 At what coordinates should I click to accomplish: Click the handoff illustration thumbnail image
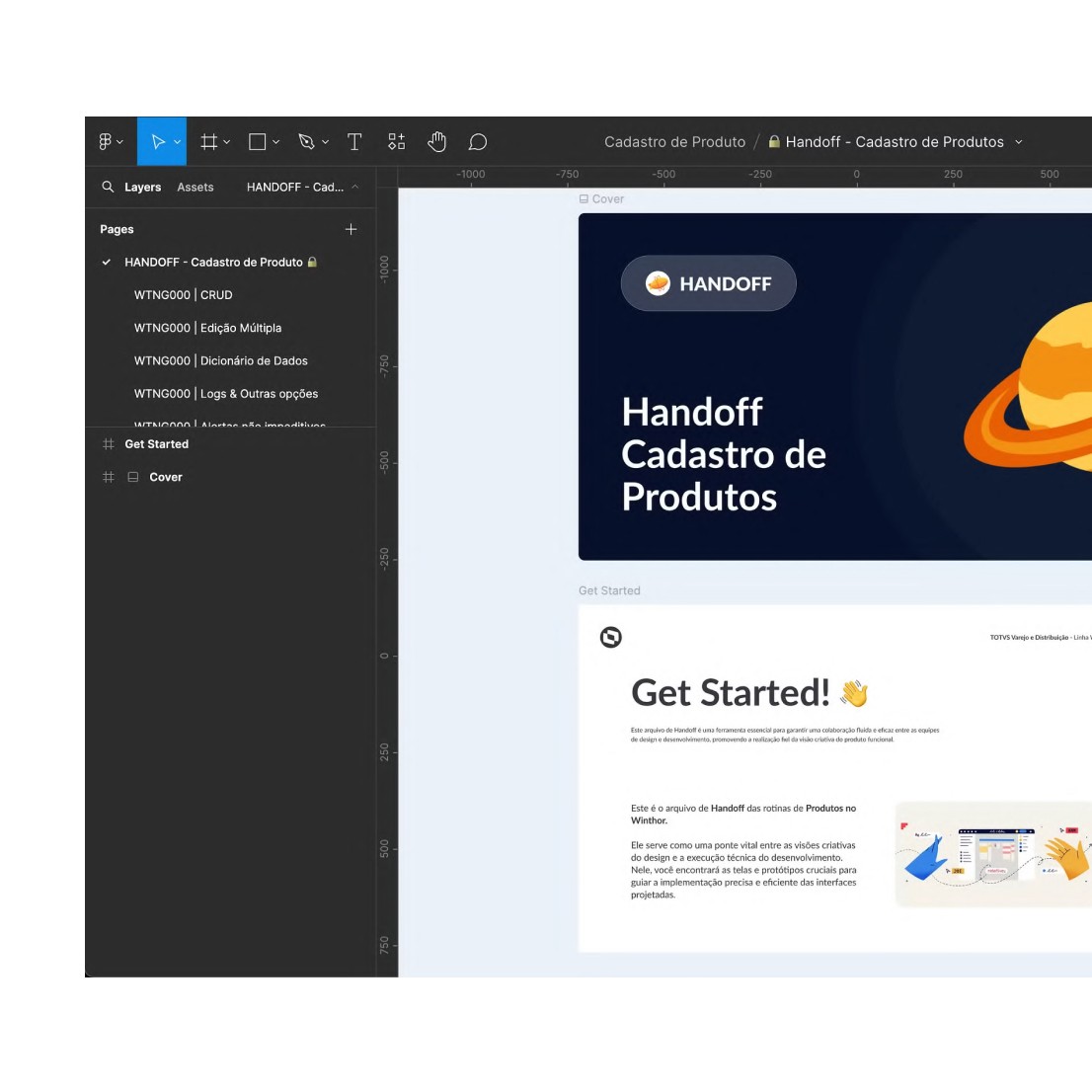coord(994,854)
